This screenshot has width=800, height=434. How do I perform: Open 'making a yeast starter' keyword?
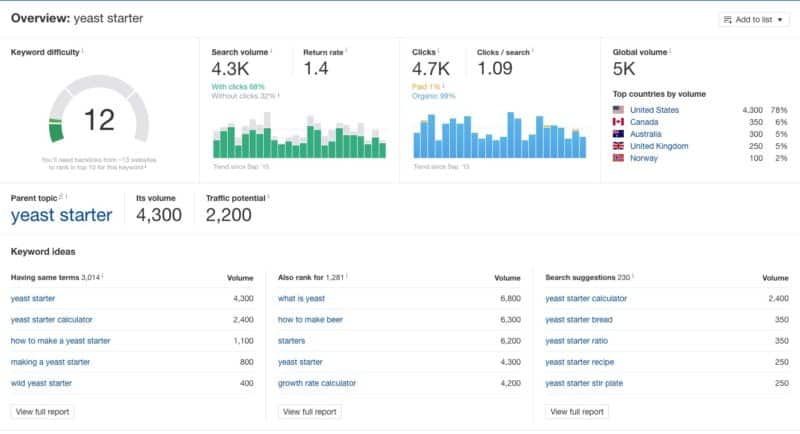point(50,362)
